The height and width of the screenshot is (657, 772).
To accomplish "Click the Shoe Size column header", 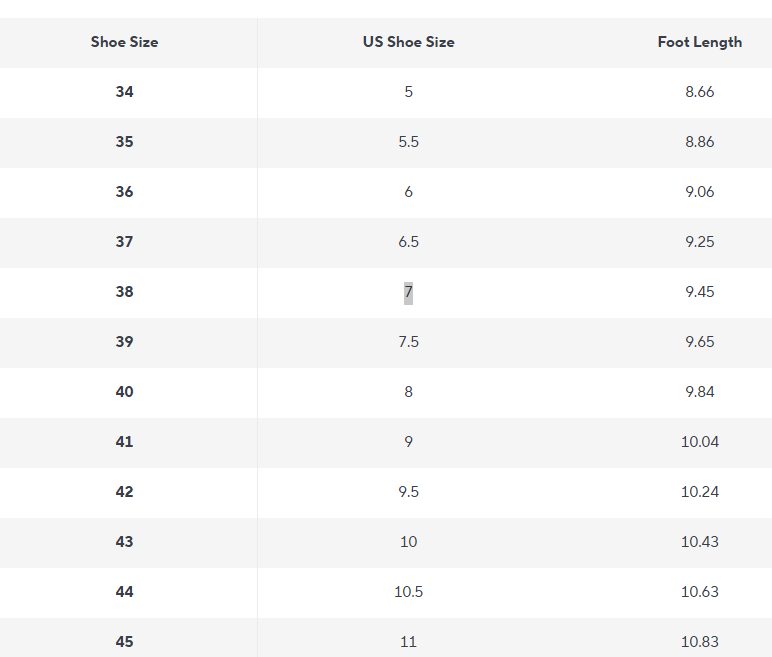I will point(124,42).
